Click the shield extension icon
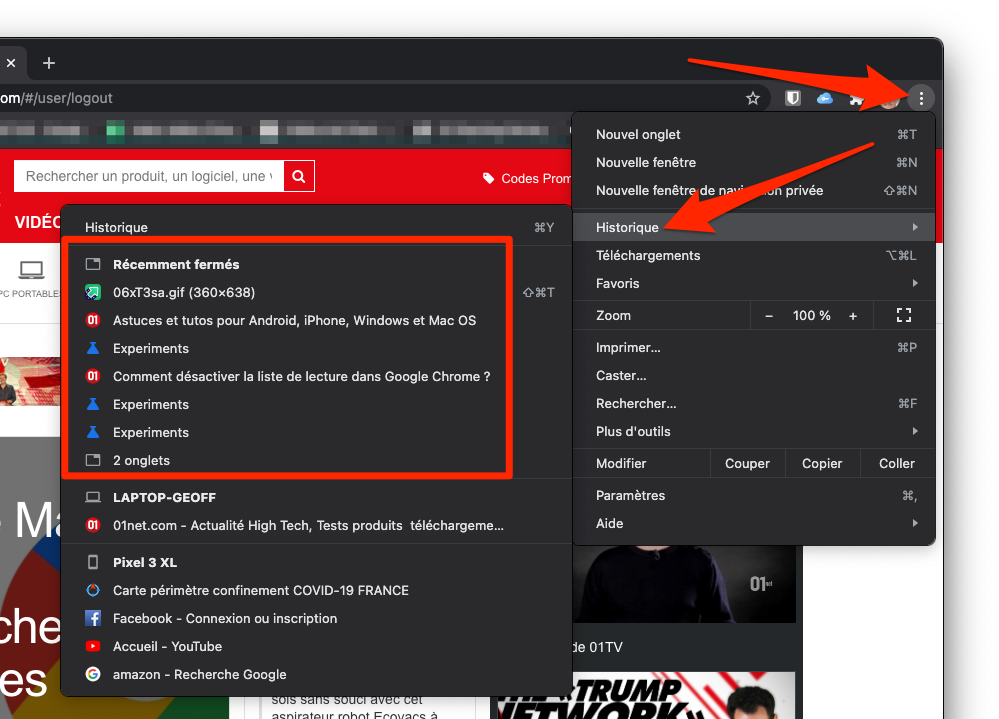This screenshot has width=999, height=719. (x=792, y=98)
